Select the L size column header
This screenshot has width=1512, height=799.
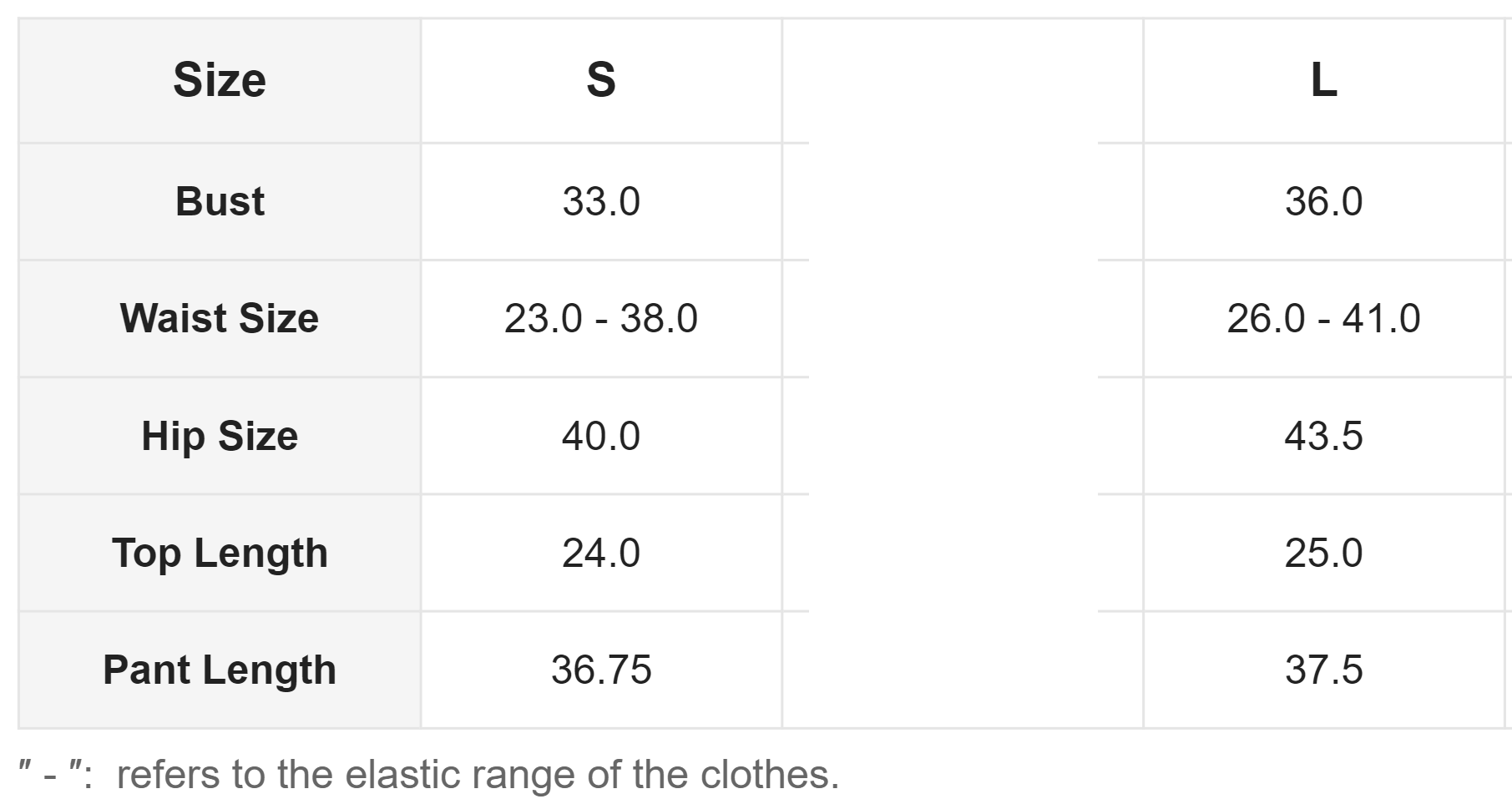[x=1323, y=80]
